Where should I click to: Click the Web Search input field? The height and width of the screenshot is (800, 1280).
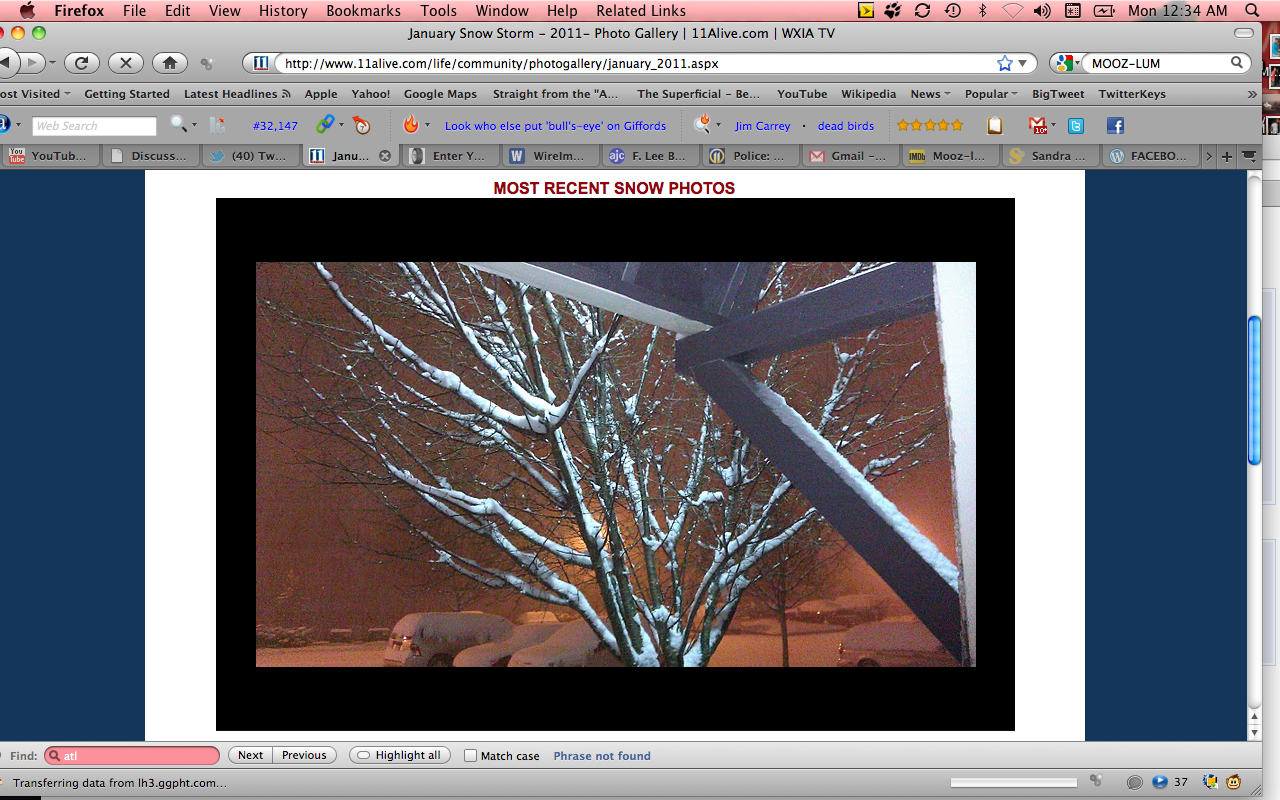[x=94, y=126]
